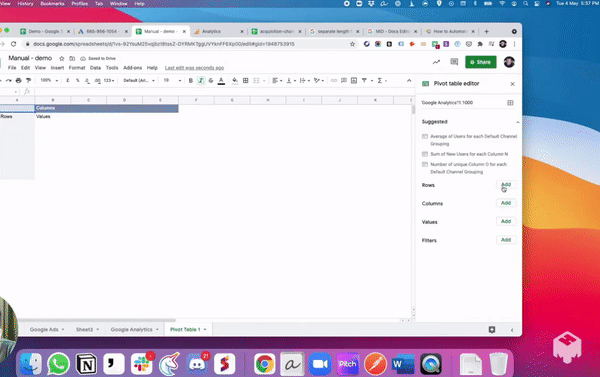
Task: Open the functions sigma menu
Action: coord(382,80)
